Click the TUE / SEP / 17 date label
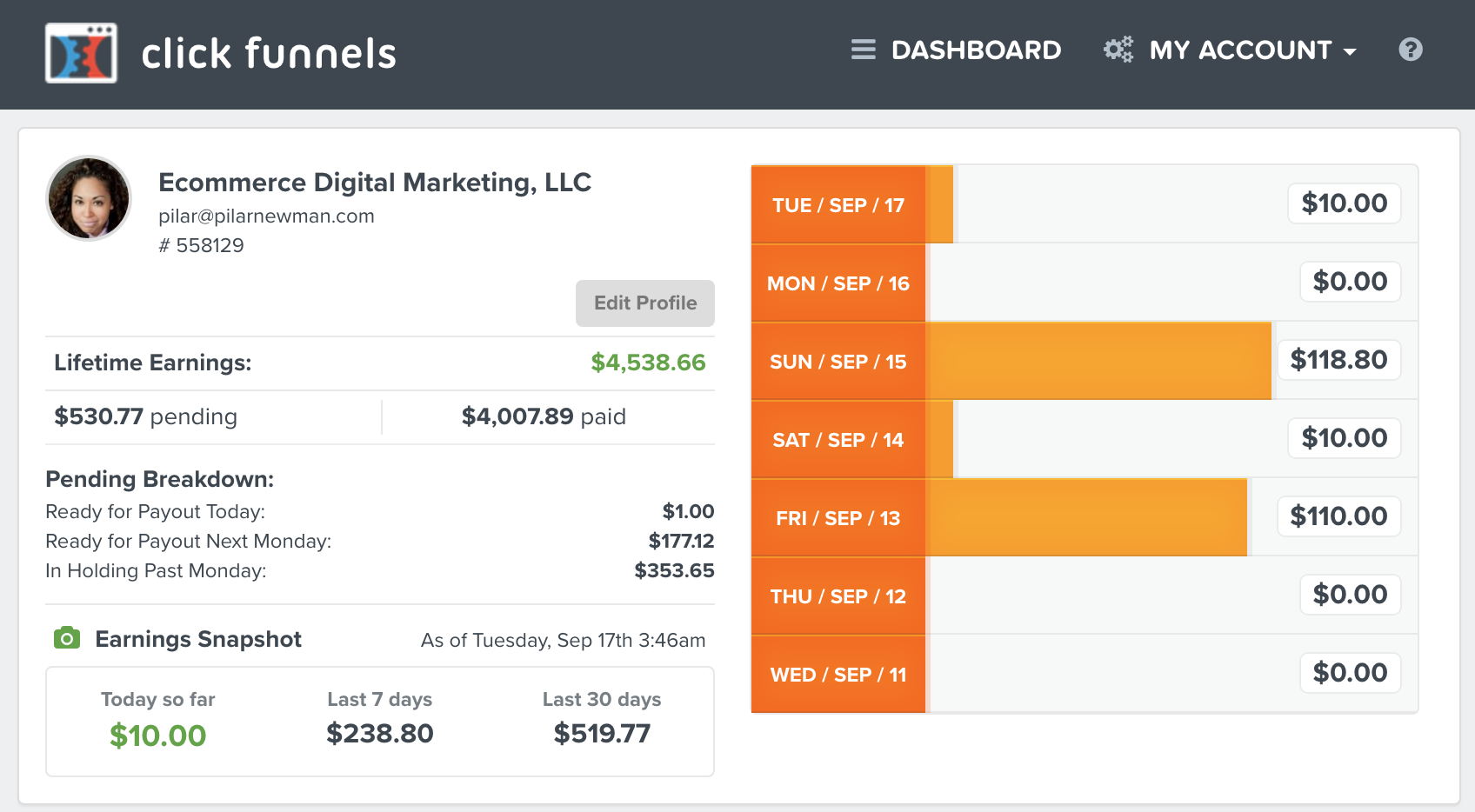This screenshot has width=1475, height=812. click(838, 205)
